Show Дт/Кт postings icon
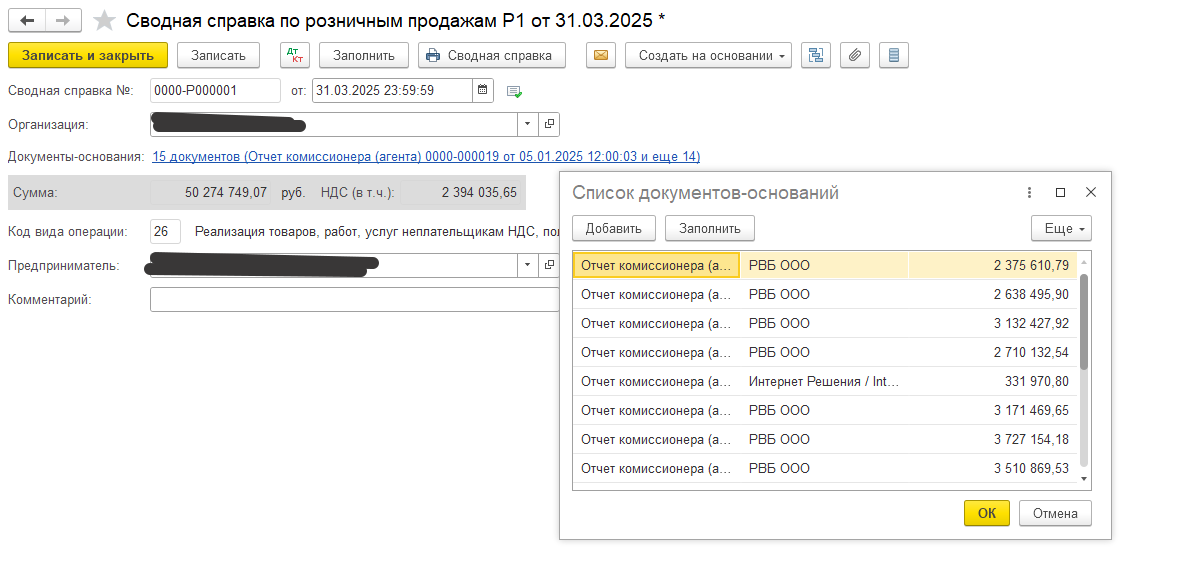Screen dimensions: 1183x563 294,55
